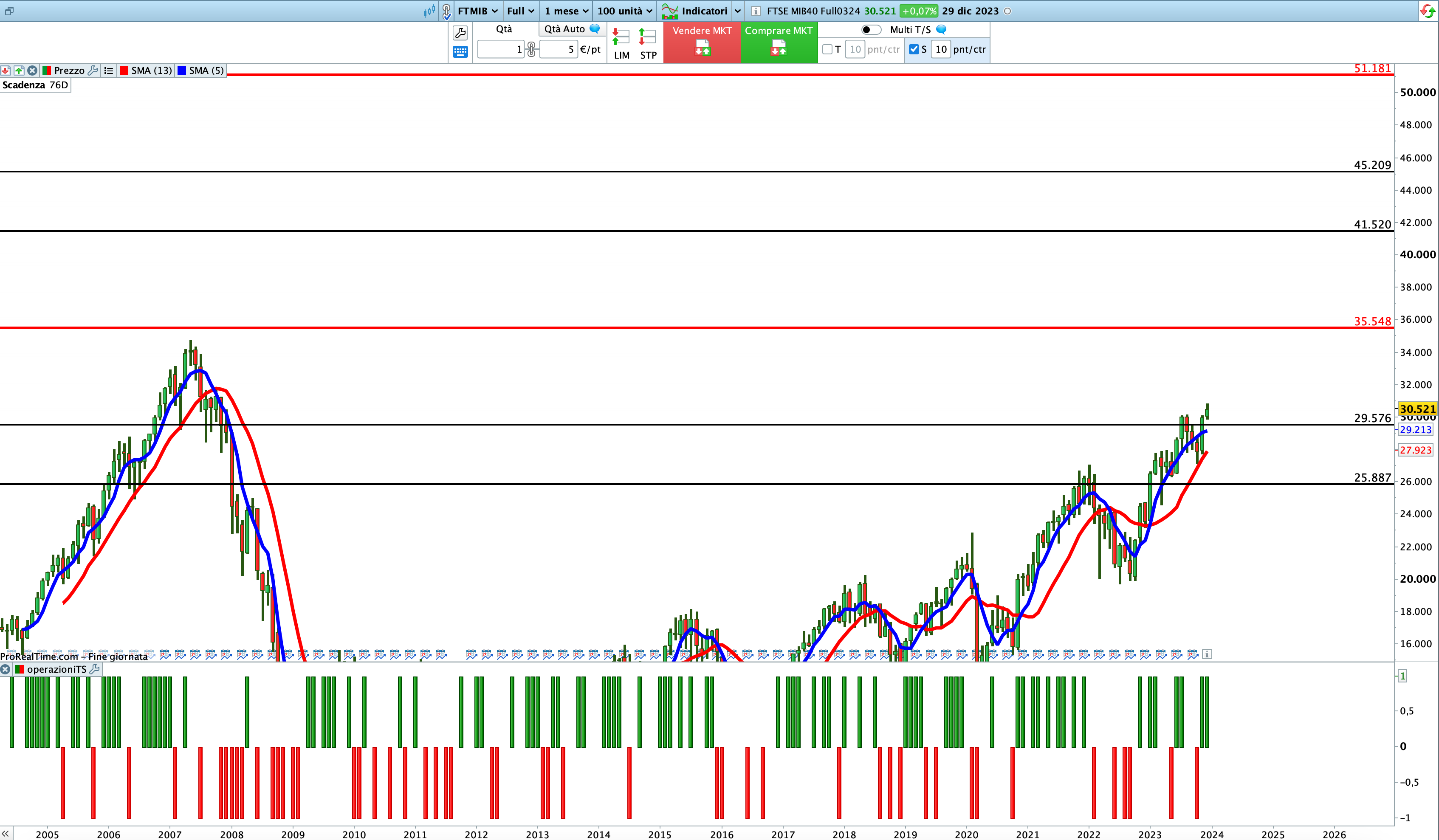
Task: Expand the arrow next to Indicatori
Action: click(737, 11)
